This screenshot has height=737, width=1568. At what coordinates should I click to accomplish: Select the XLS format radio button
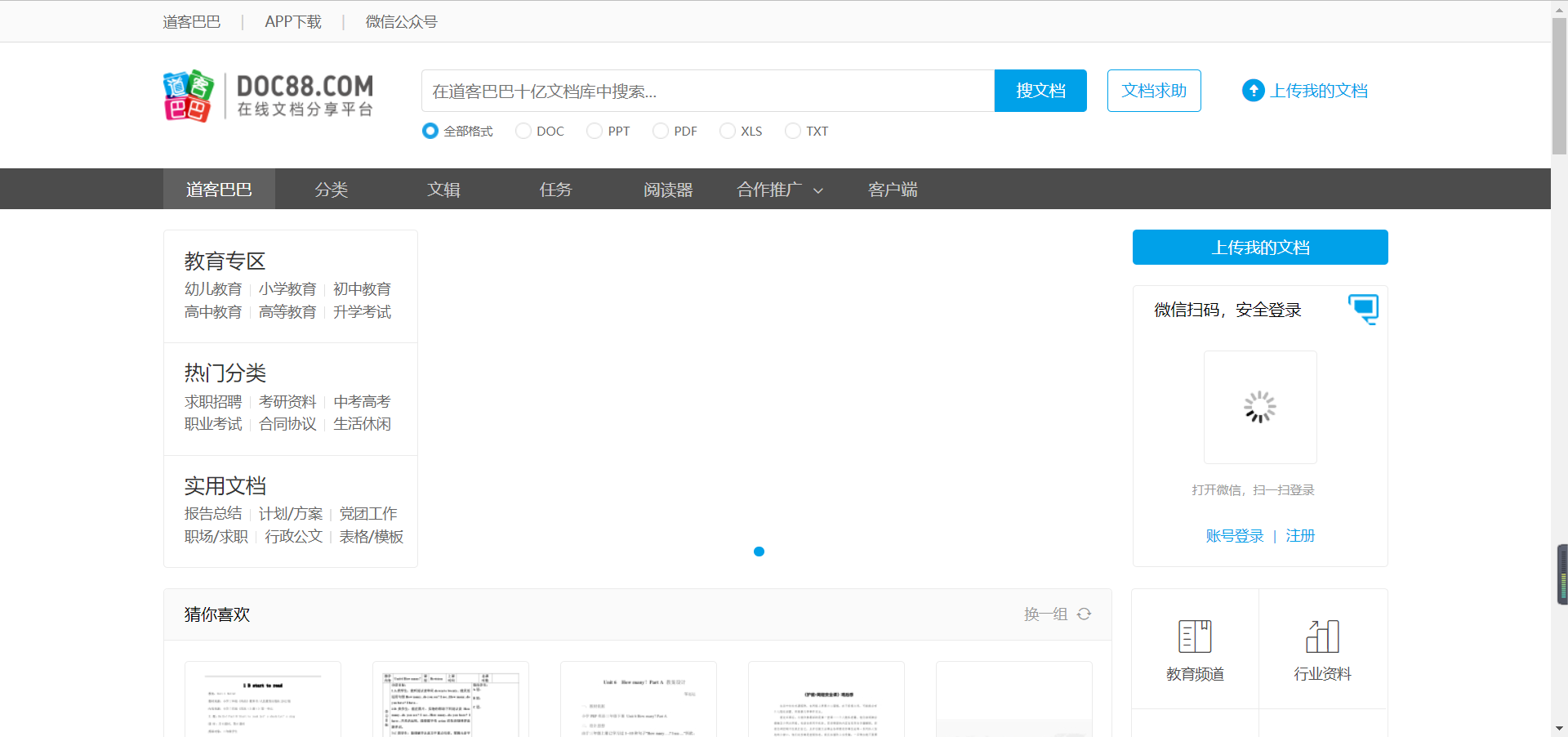[728, 131]
